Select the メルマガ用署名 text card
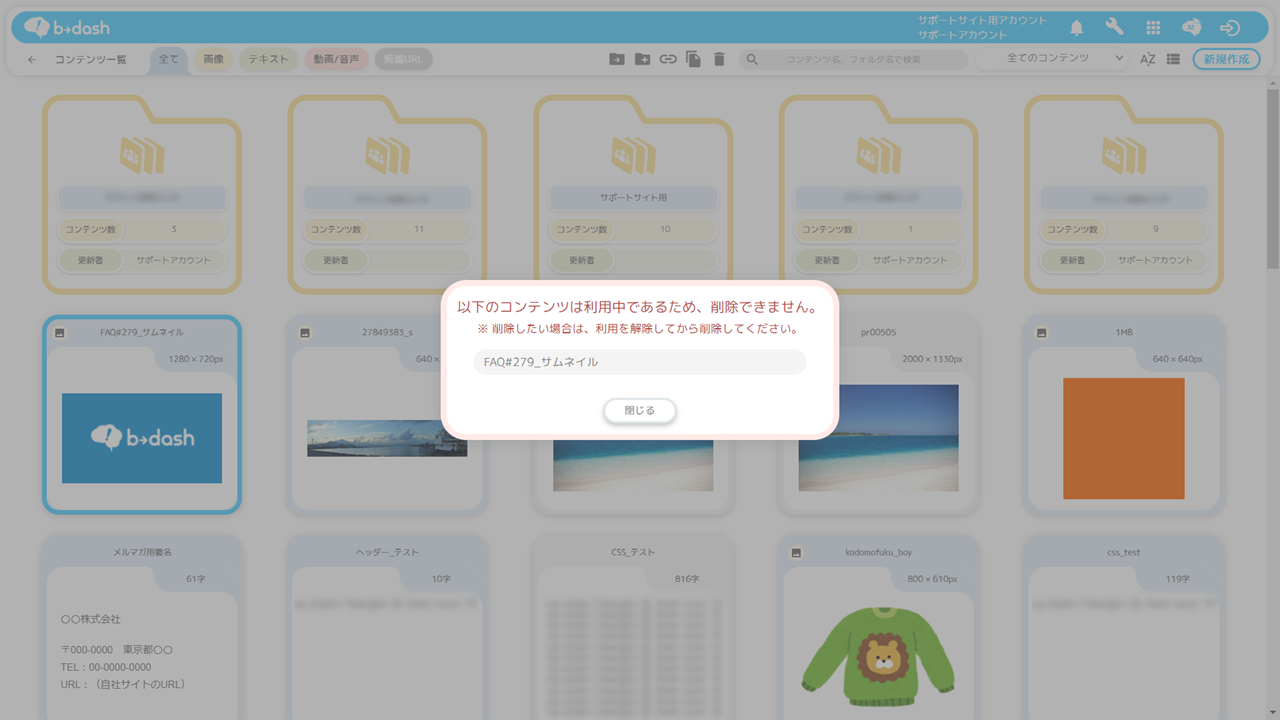 click(x=142, y=628)
